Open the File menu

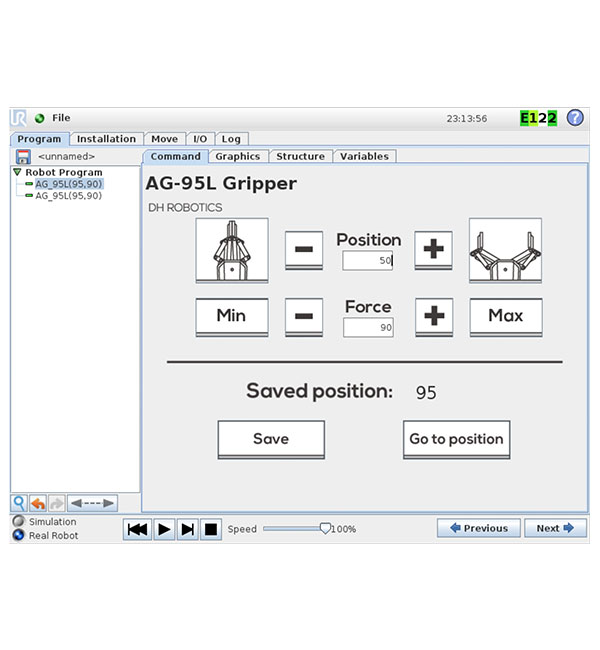tap(61, 118)
